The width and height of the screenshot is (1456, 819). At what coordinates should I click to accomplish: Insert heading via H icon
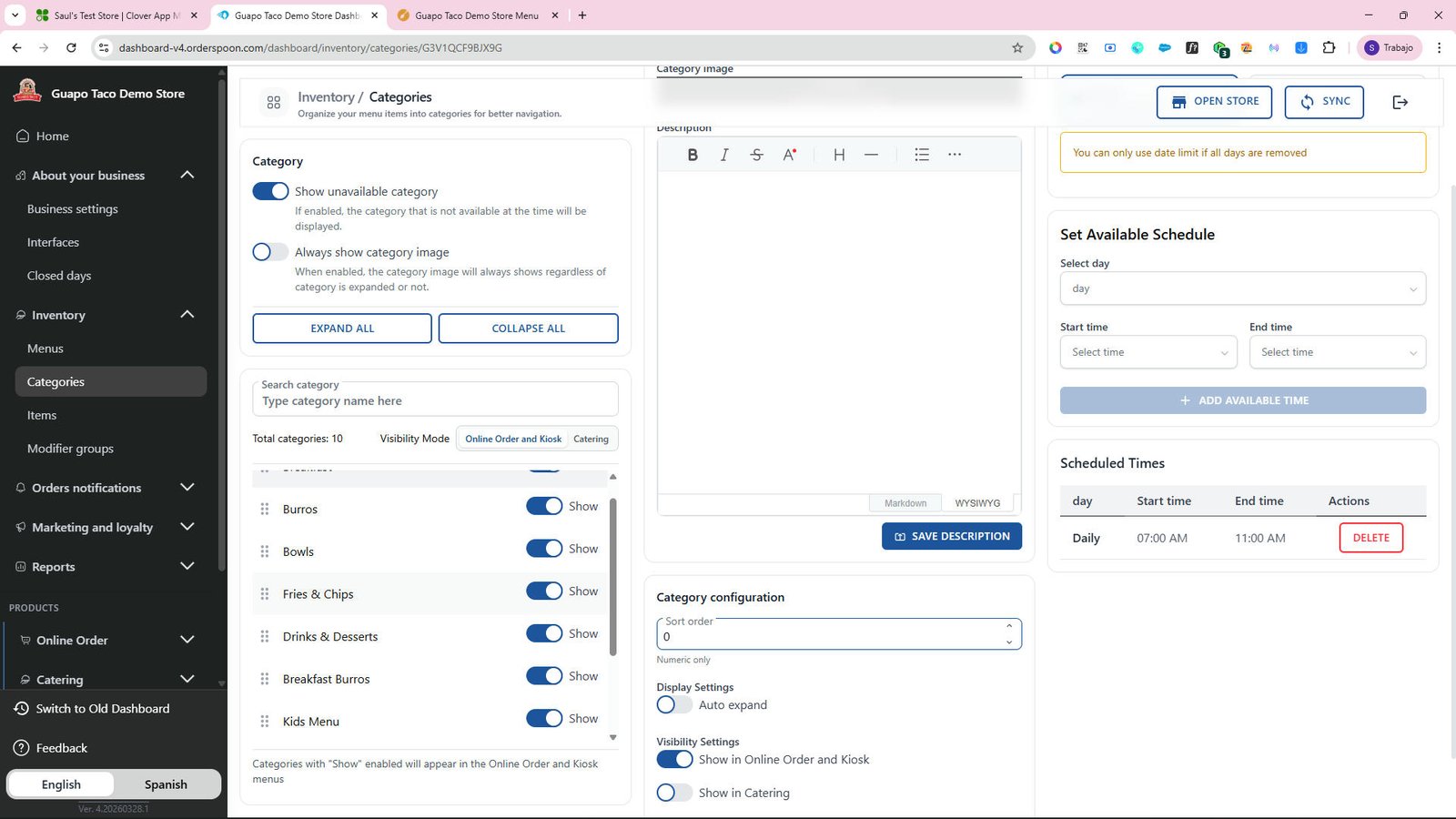click(839, 155)
